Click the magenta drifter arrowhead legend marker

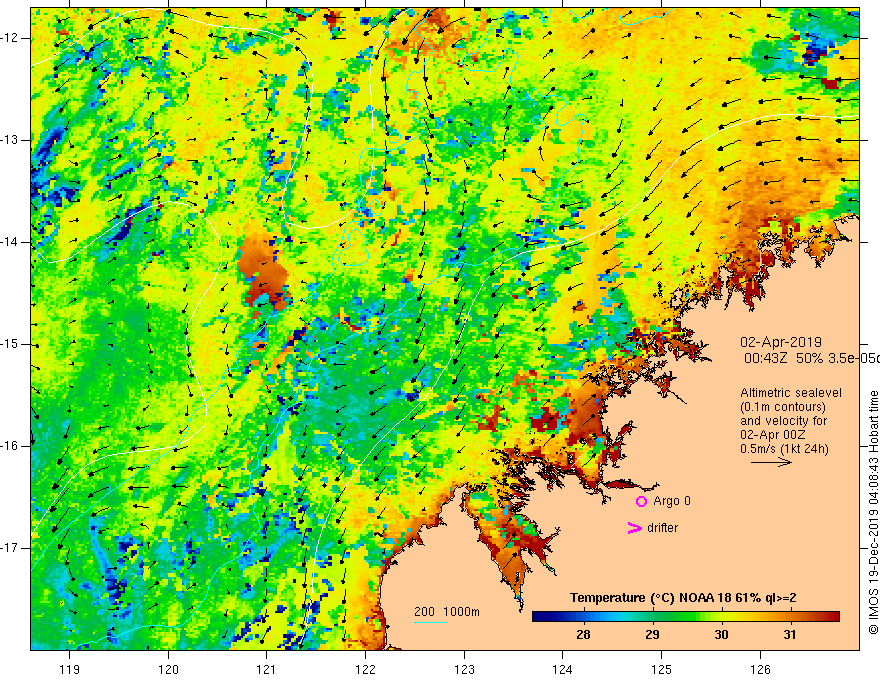click(x=635, y=528)
